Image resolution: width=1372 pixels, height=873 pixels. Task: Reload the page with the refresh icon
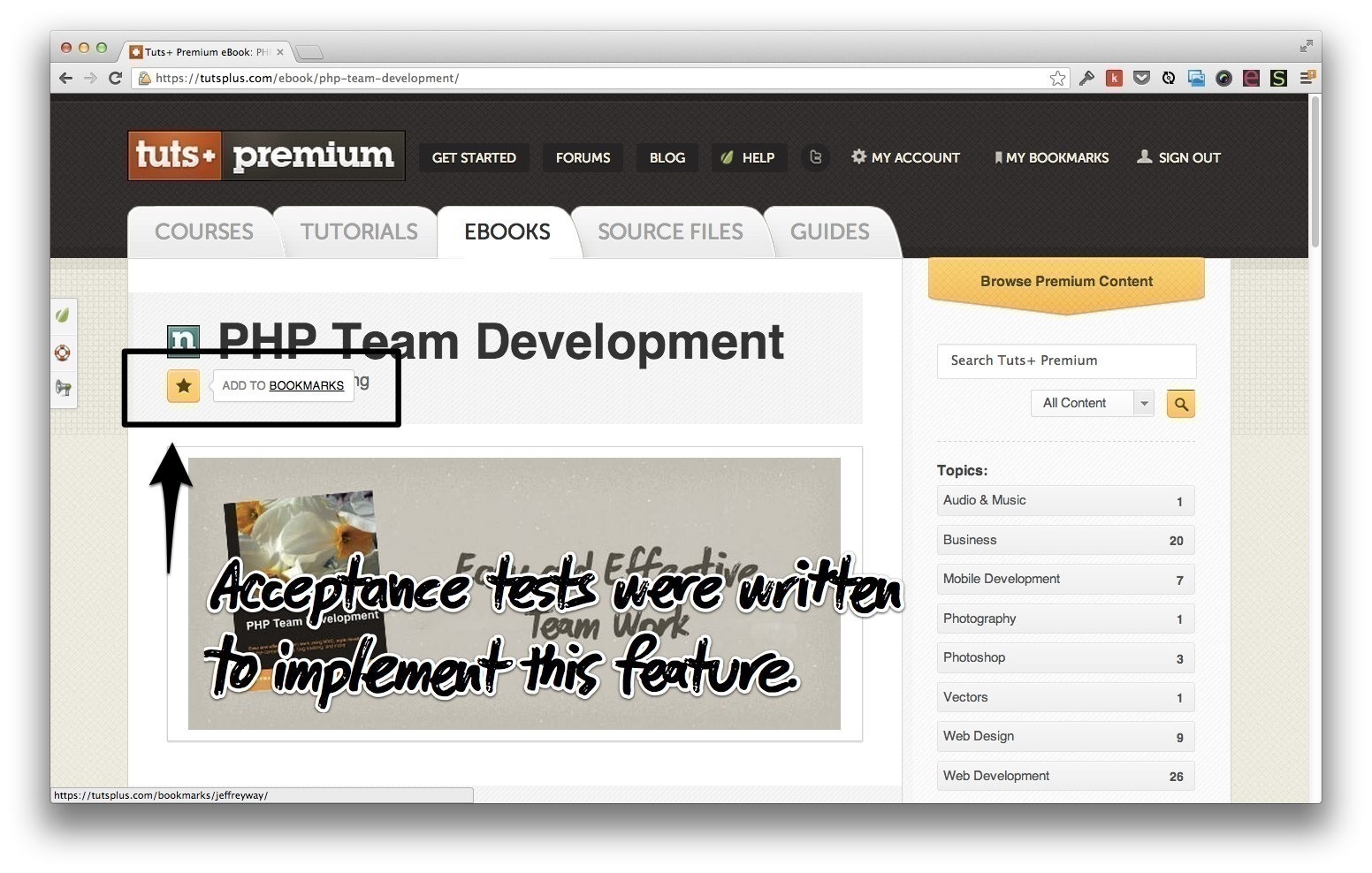coord(115,78)
